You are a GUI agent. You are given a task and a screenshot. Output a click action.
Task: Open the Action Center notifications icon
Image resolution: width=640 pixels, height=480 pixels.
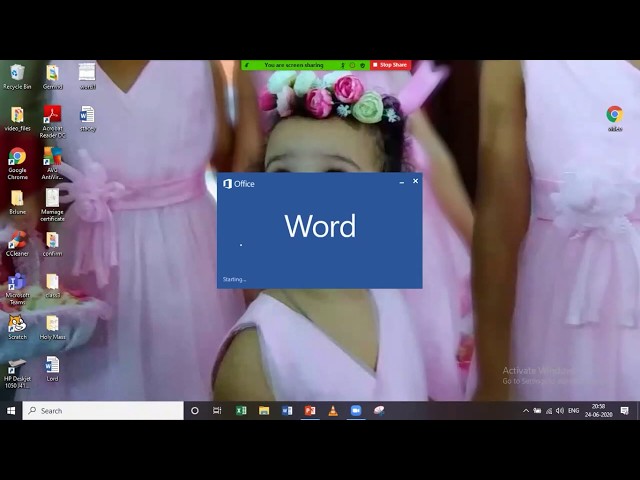[x=624, y=411]
